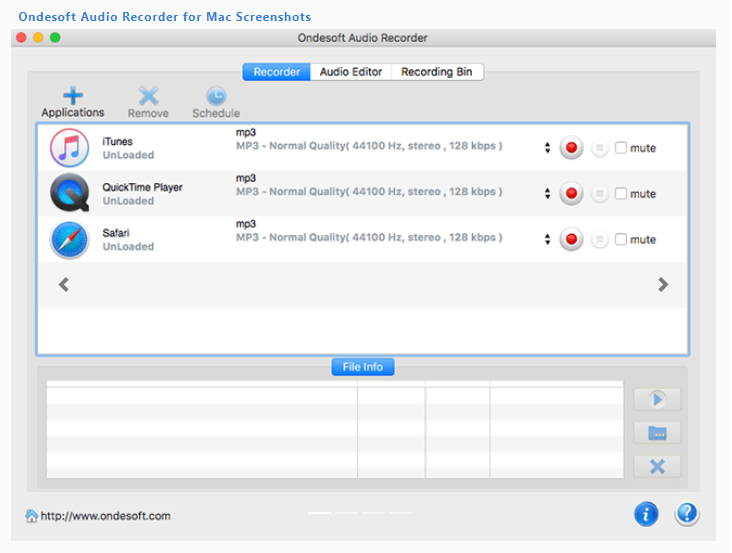
Task: Delete the selected file with X button
Action: pyautogui.click(x=657, y=466)
